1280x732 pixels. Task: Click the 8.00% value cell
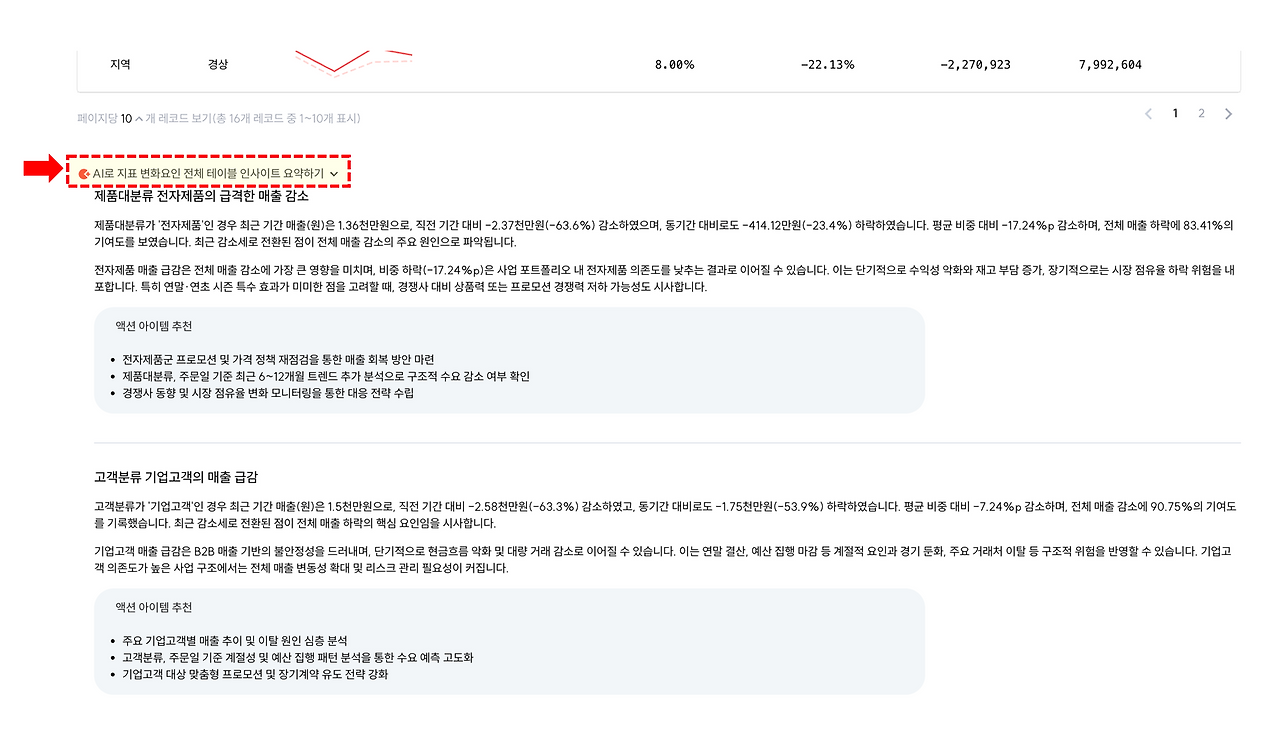pos(674,65)
